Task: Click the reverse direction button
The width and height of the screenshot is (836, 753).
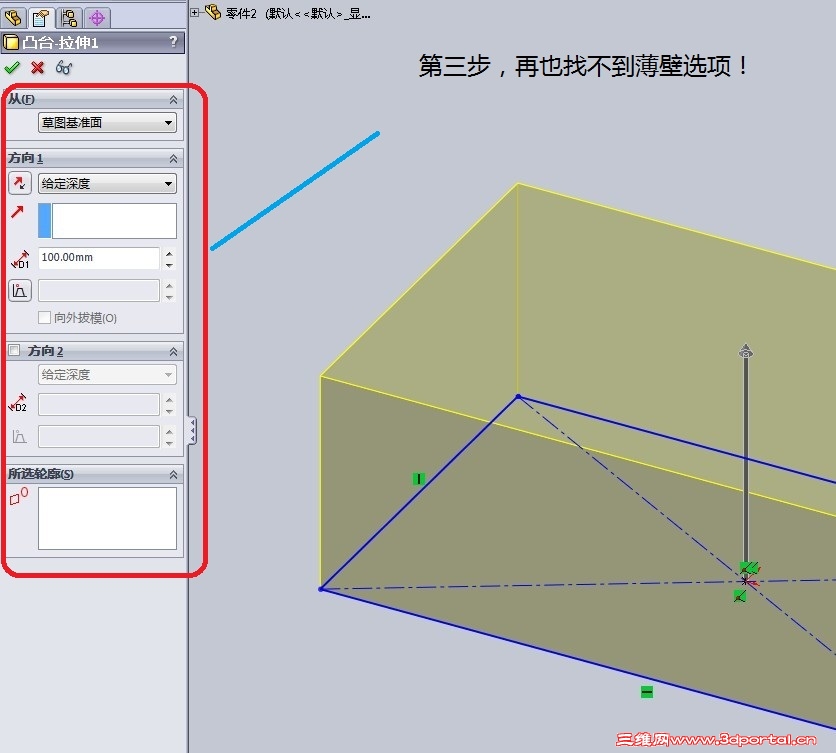Action: pyautogui.click(x=20, y=183)
